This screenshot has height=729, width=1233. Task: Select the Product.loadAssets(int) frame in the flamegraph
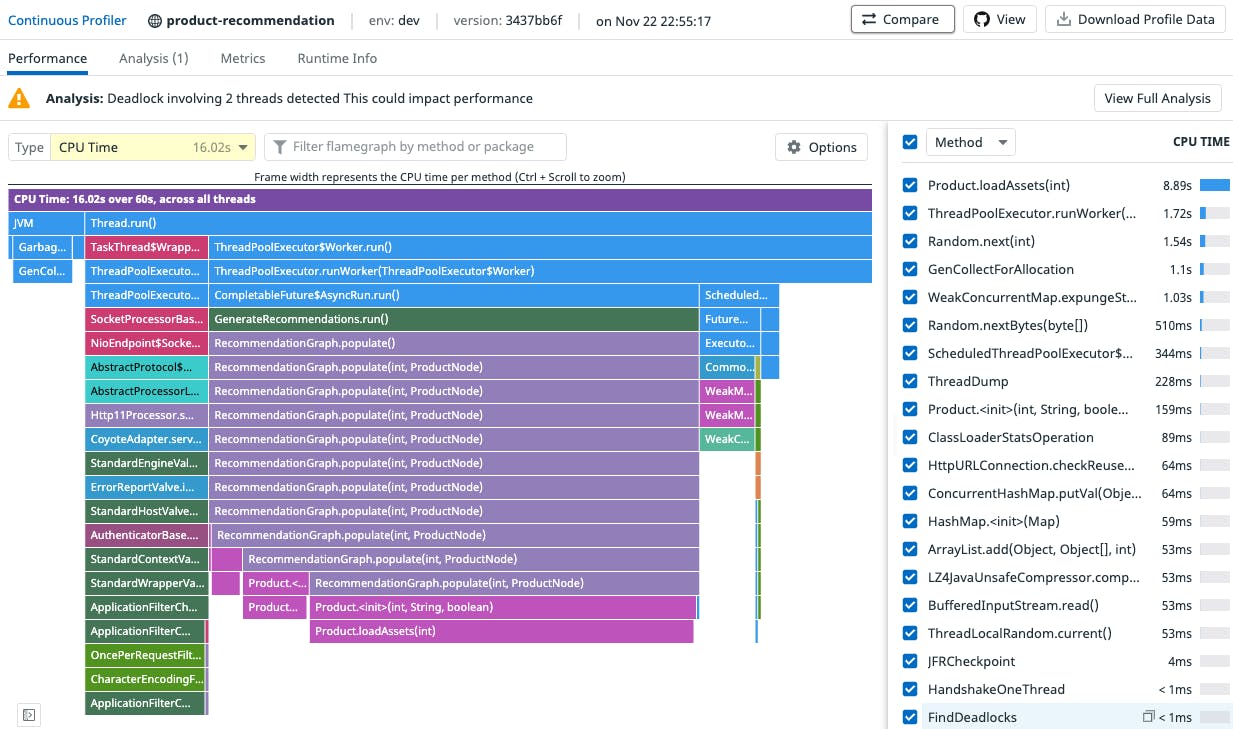pyautogui.click(x=500, y=631)
